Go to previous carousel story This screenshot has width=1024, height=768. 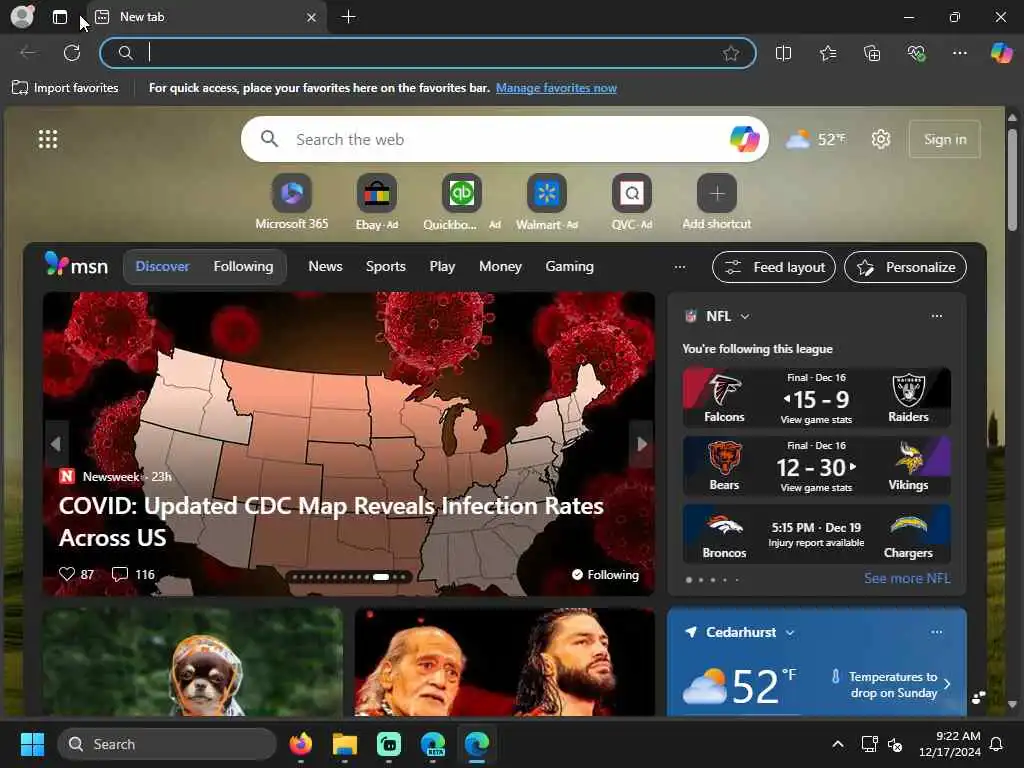56,444
